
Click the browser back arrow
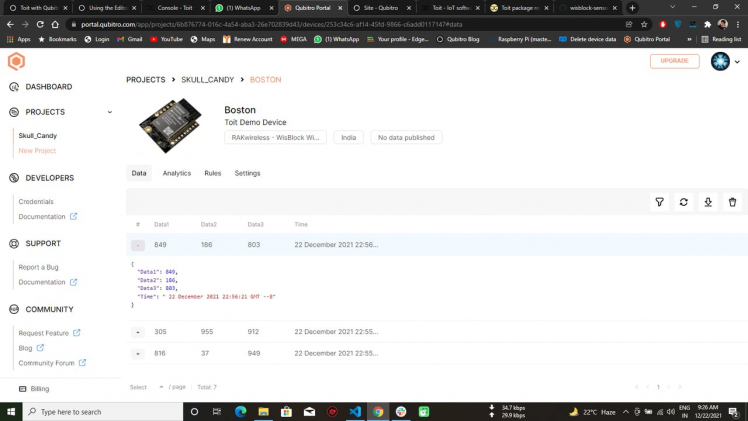(10, 24)
